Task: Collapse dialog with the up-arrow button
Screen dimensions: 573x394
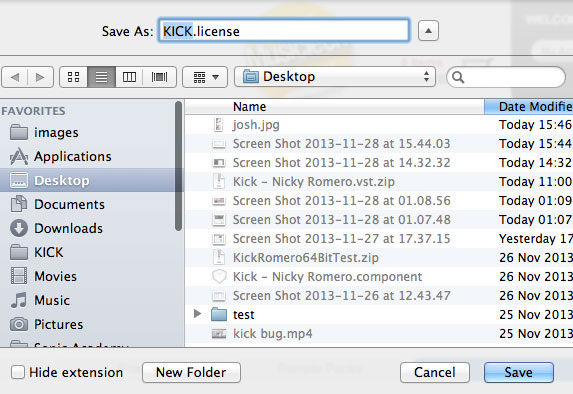Action: tap(428, 31)
